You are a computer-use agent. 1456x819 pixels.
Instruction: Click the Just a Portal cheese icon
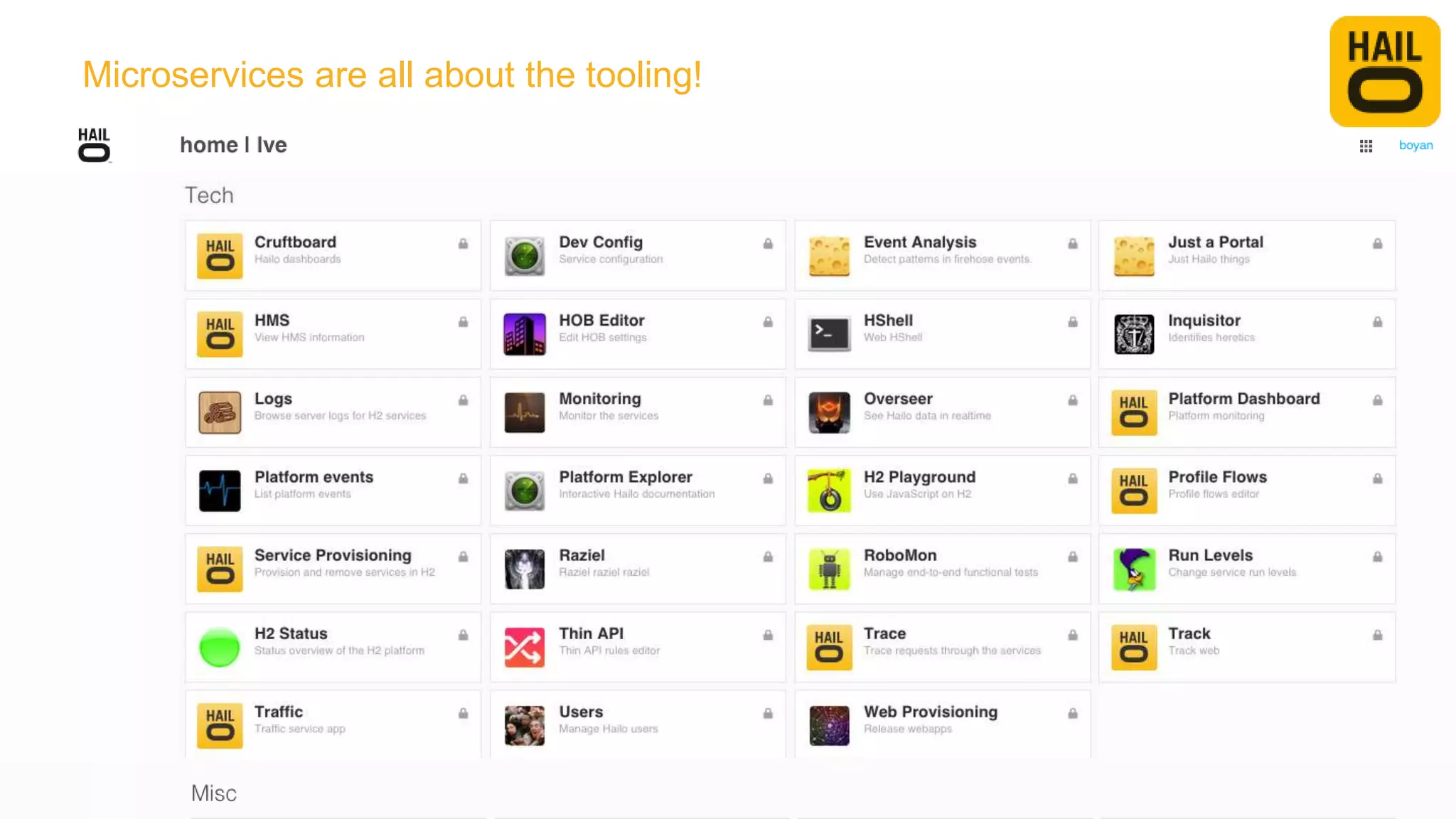[1134, 256]
